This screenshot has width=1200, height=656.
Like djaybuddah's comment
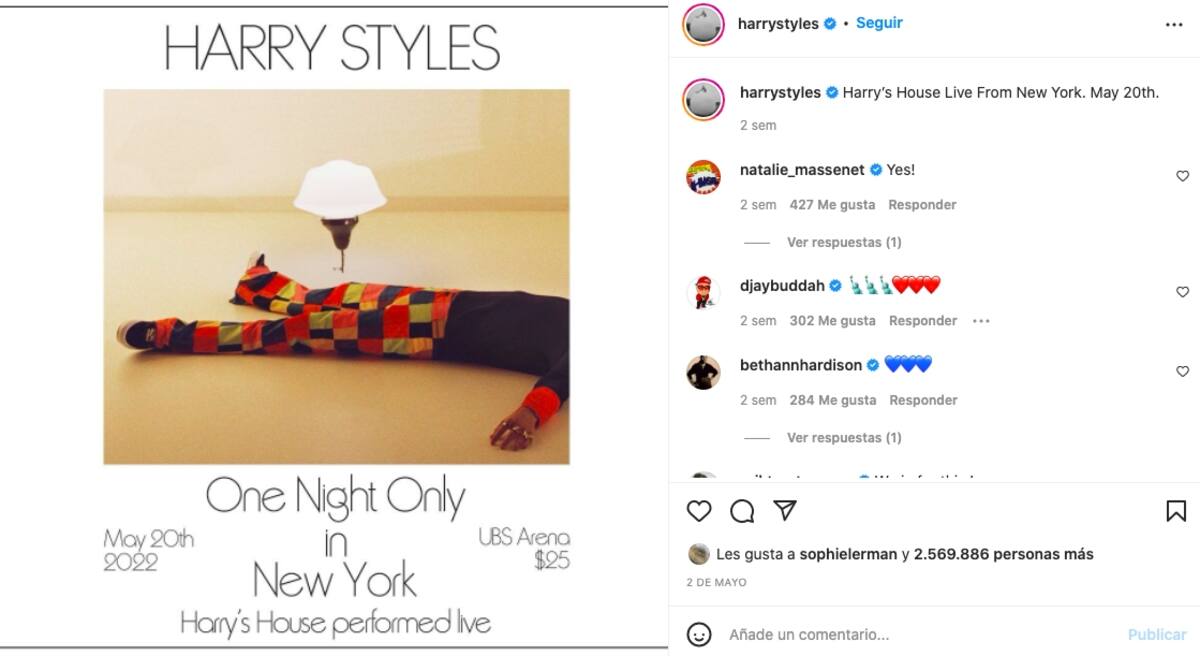tap(1183, 292)
